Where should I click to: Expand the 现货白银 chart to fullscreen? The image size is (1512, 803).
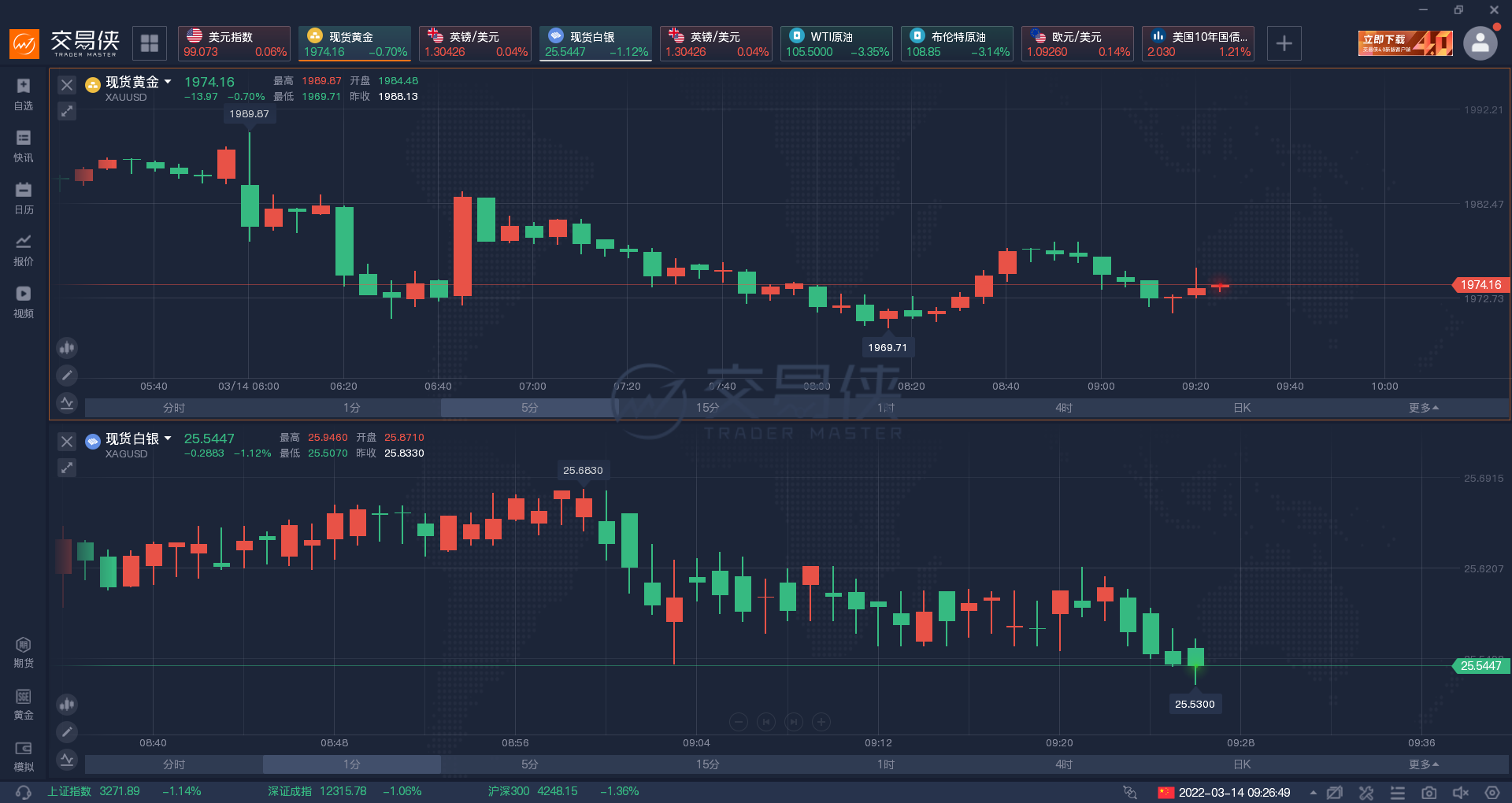pyautogui.click(x=67, y=468)
